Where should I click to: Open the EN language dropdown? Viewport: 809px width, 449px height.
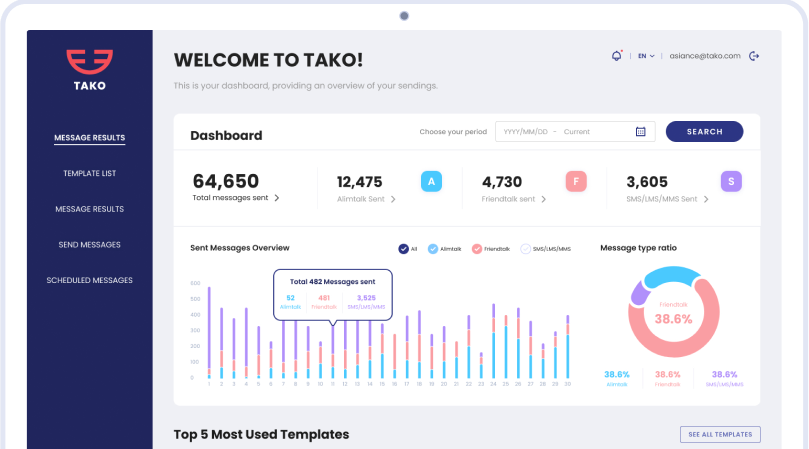[646, 56]
